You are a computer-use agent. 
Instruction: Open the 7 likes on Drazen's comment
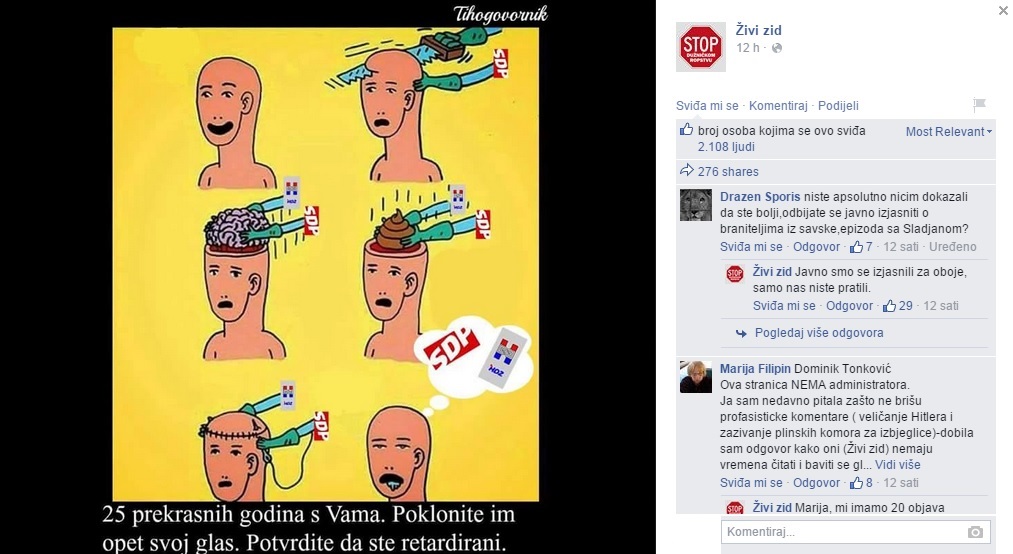pyautogui.click(x=862, y=247)
